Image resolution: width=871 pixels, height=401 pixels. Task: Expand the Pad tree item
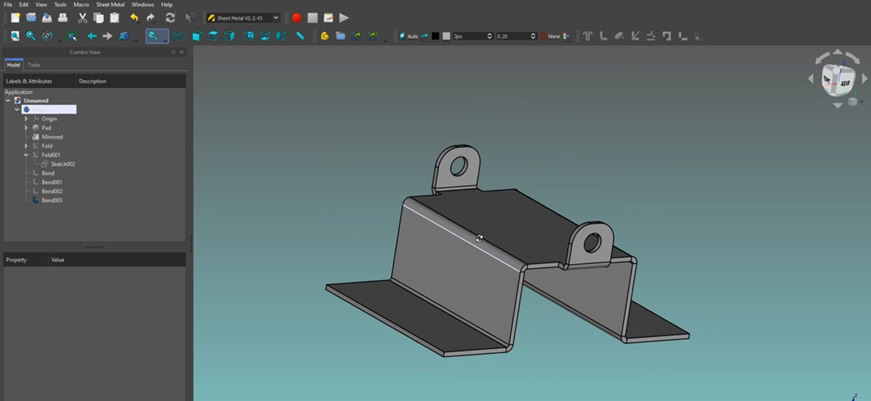coord(26,128)
